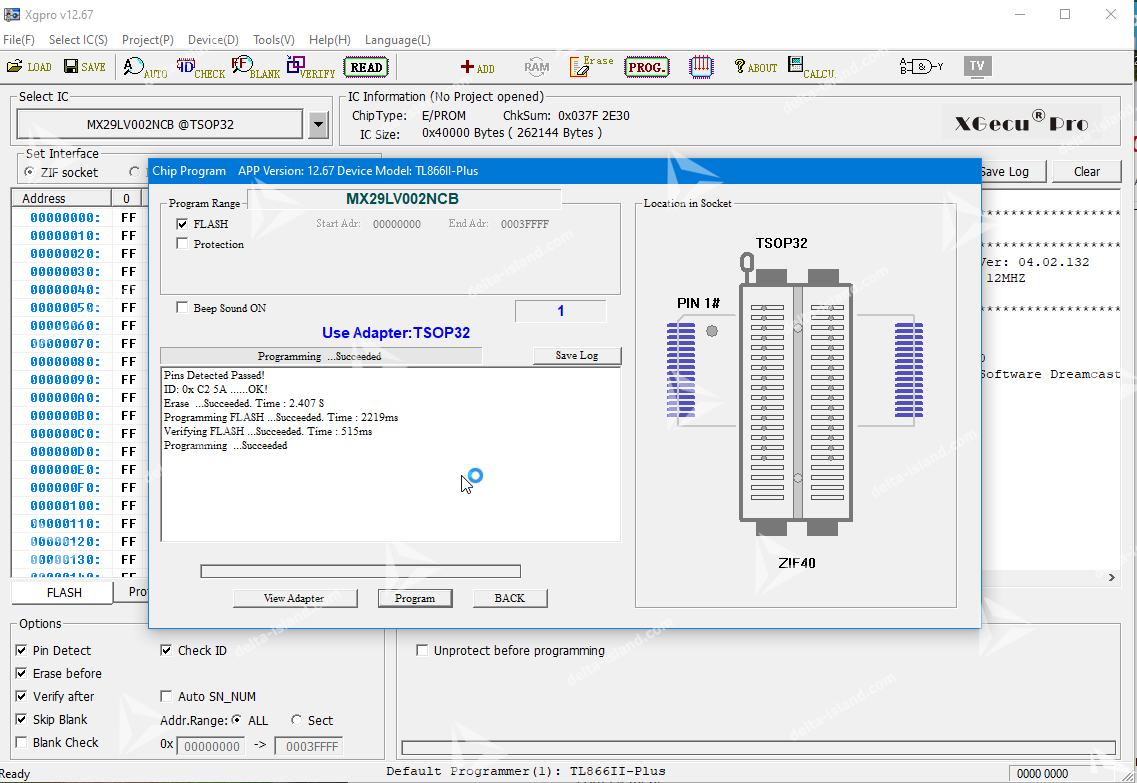Click the READ chip toolbar button
This screenshot has width=1137, height=783.
[x=366, y=67]
